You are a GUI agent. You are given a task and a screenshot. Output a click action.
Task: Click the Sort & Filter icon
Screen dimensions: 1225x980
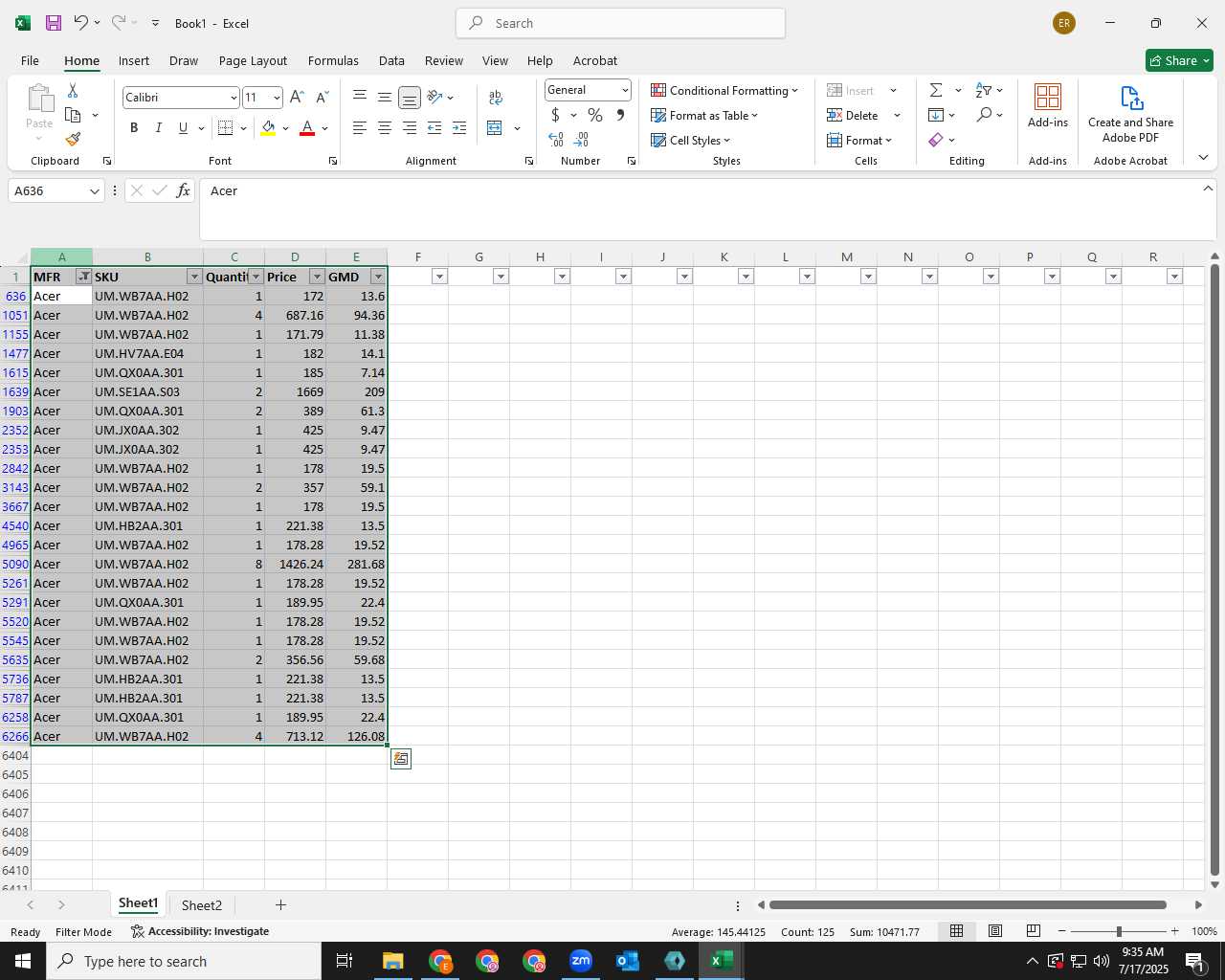click(x=984, y=90)
